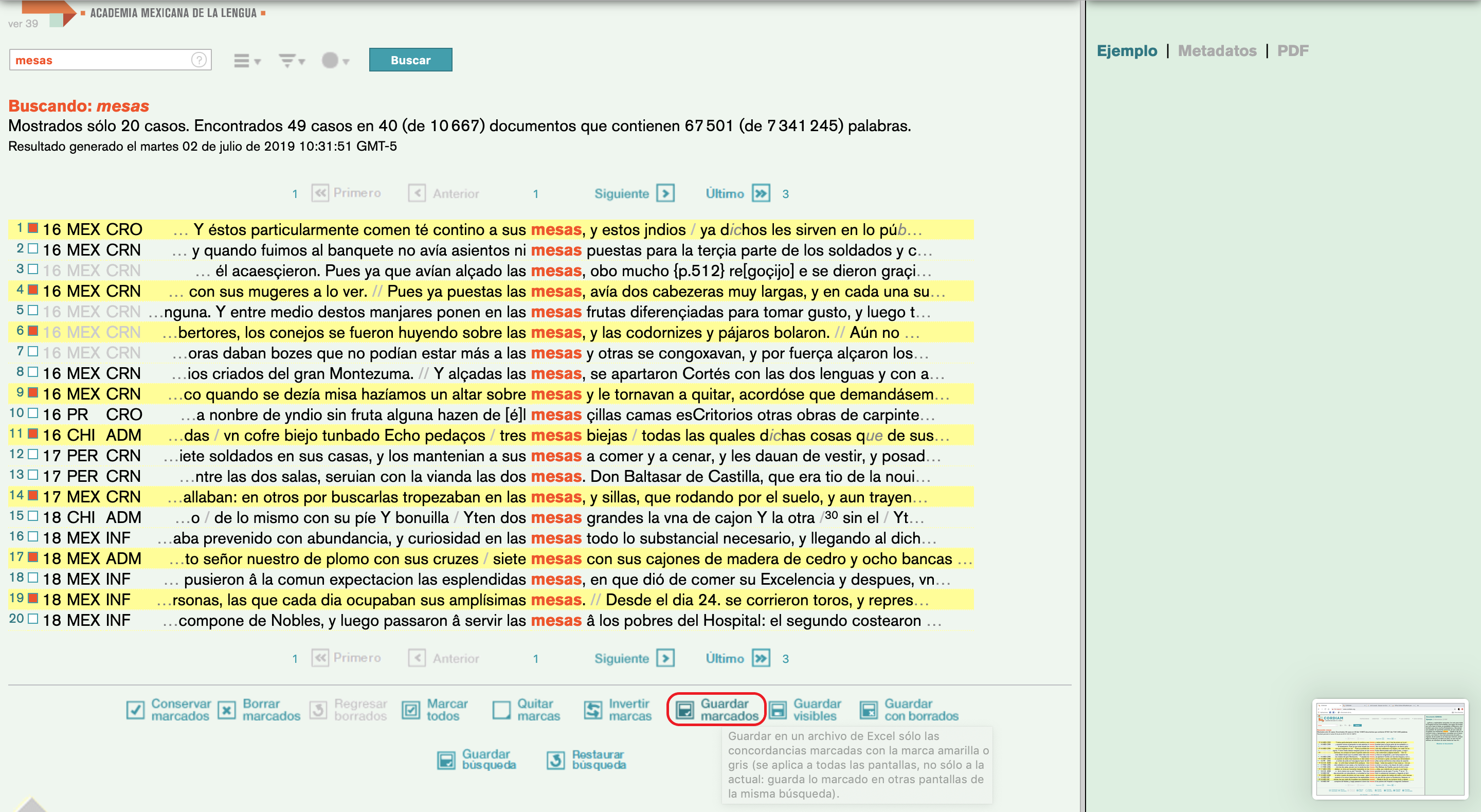The height and width of the screenshot is (812, 1481).
Task: Click top Siguiente next-page arrow icon
Action: 665,193
